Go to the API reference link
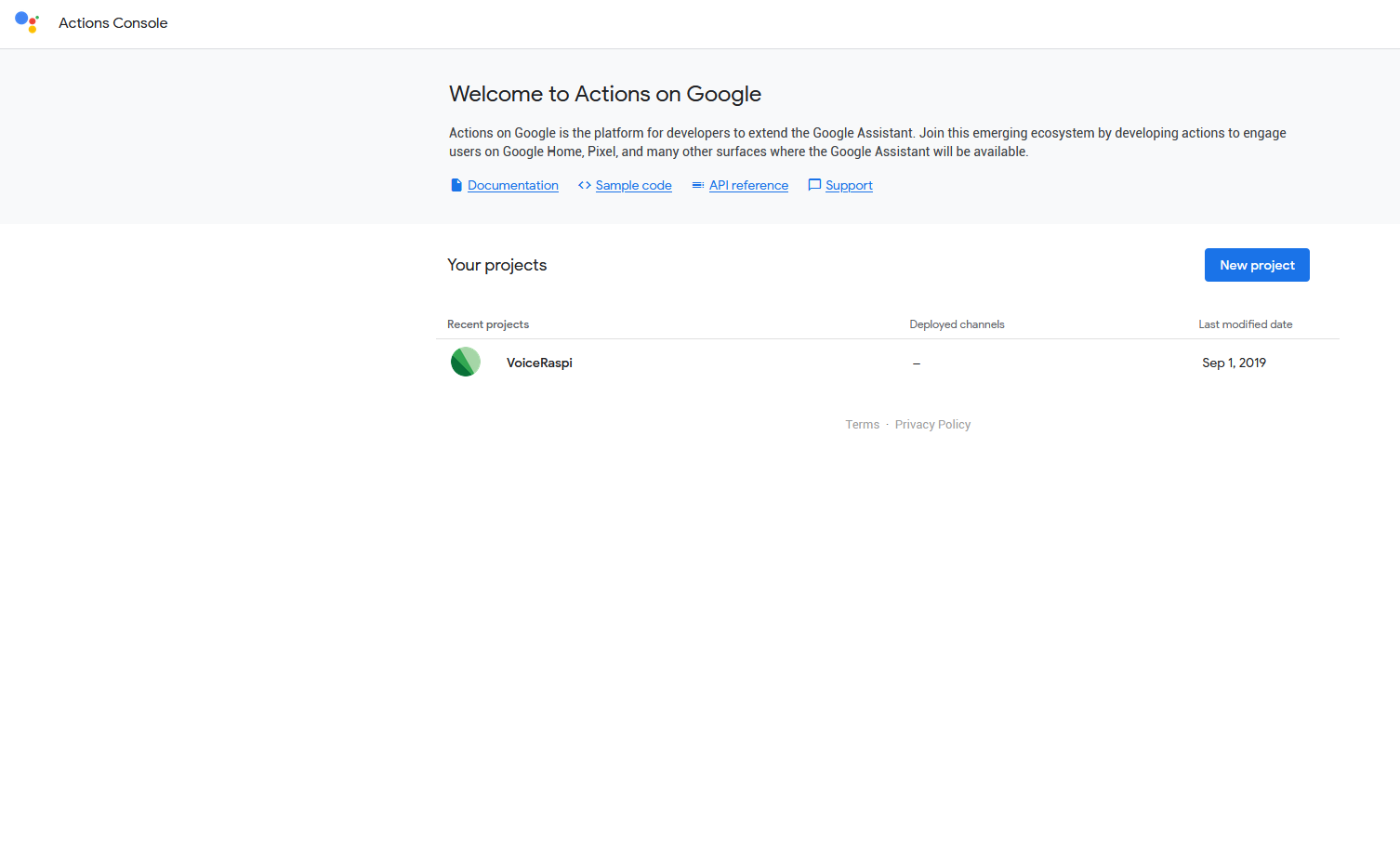Viewport: 1400px width, 845px height. tap(748, 185)
